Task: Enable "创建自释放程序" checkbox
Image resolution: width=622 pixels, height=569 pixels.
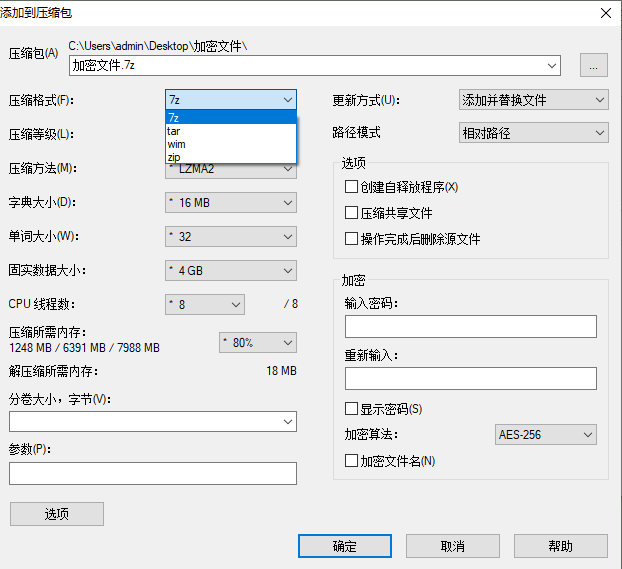Action: [x=351, y=187]
